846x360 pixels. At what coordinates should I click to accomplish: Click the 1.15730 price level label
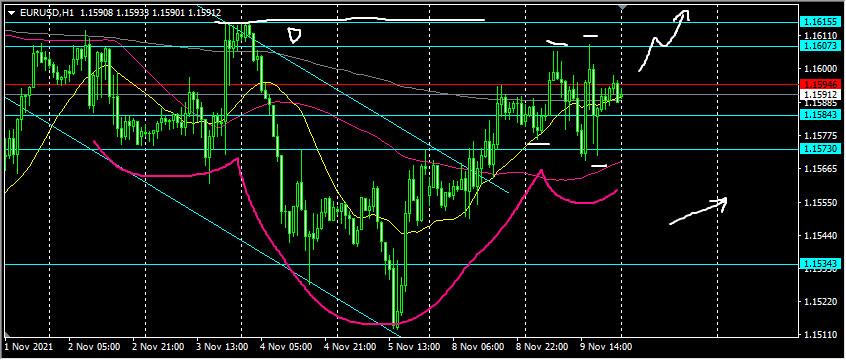point(820,148)
